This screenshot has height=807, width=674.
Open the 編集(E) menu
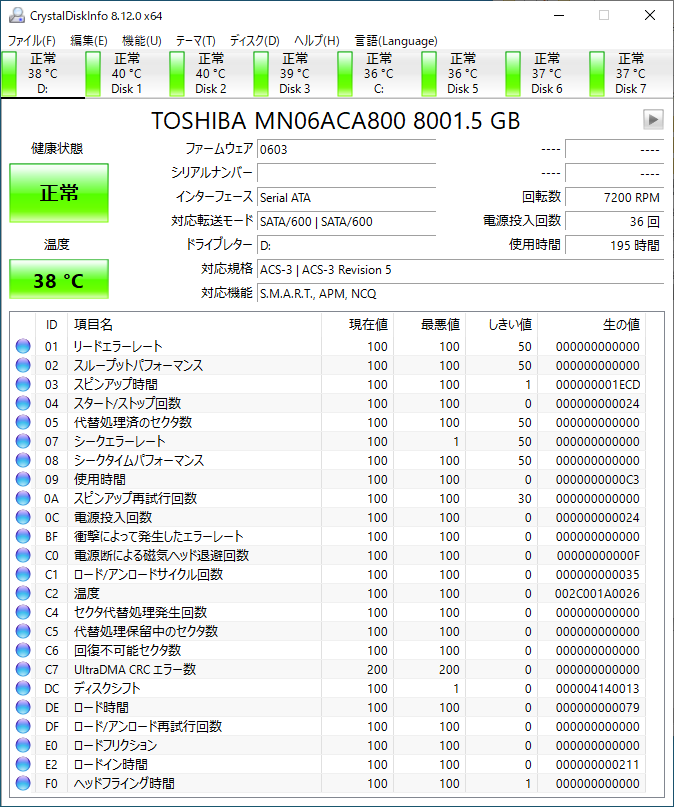[x=88, y=41]
